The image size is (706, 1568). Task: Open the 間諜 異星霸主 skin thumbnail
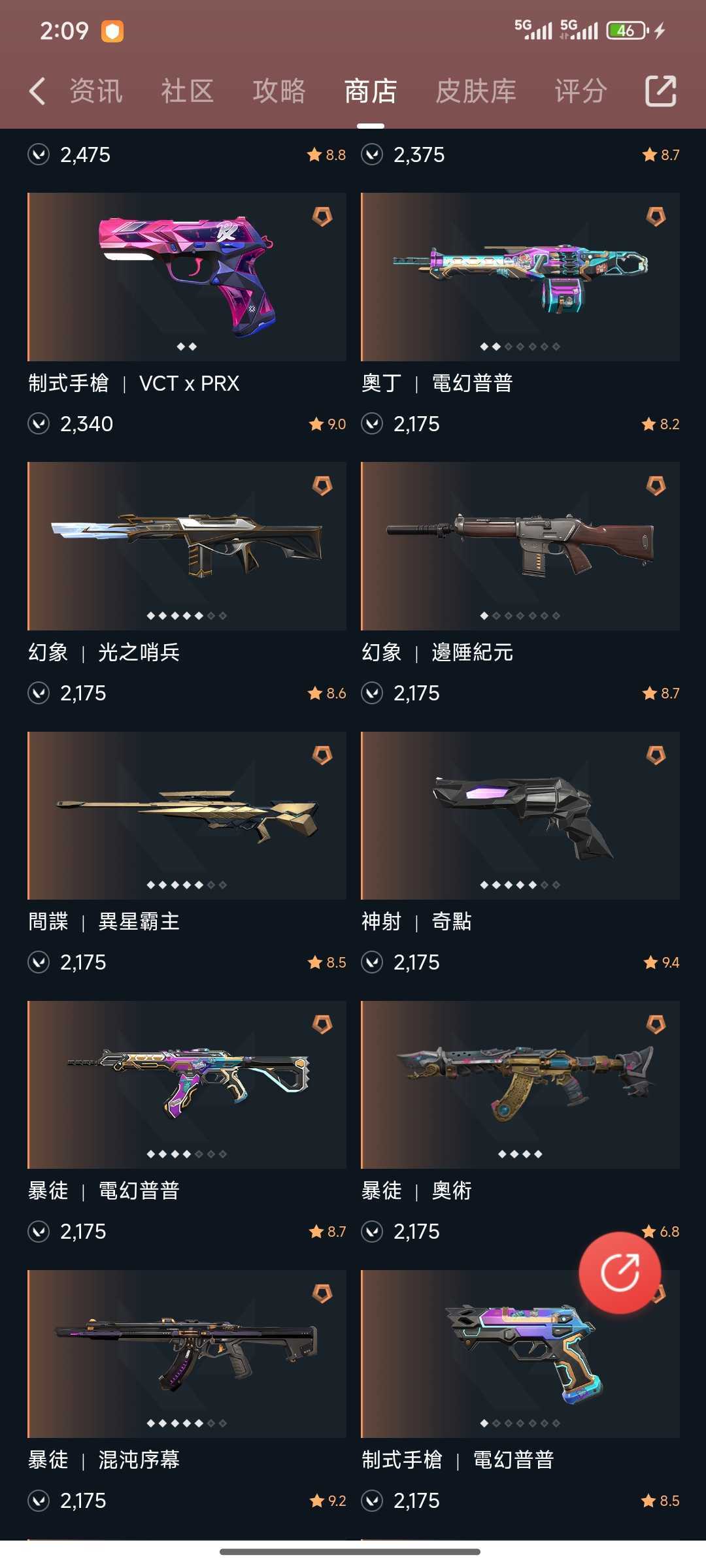(x=187, y=815)
